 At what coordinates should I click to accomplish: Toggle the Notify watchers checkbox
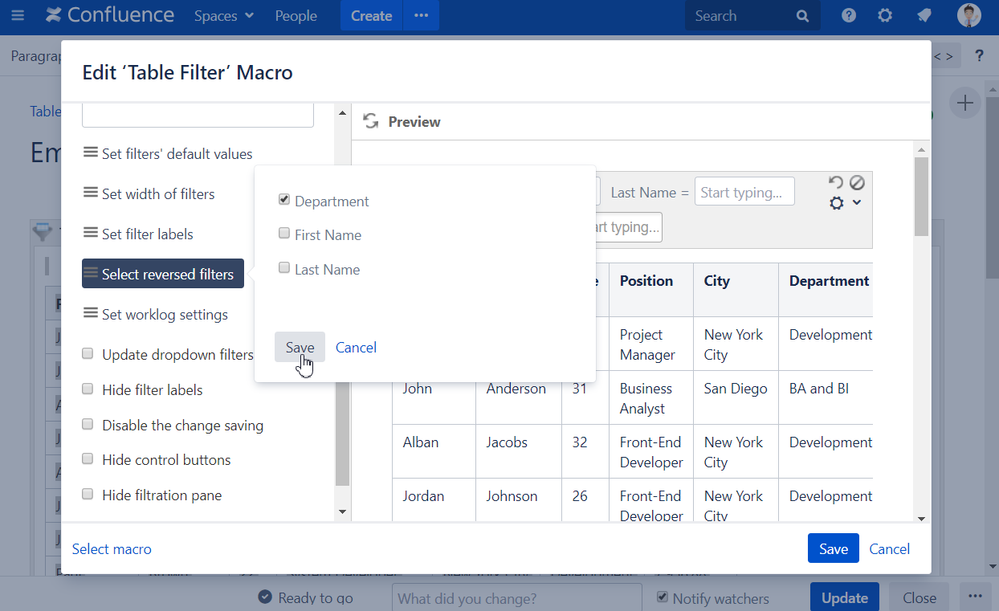[663, 597]
